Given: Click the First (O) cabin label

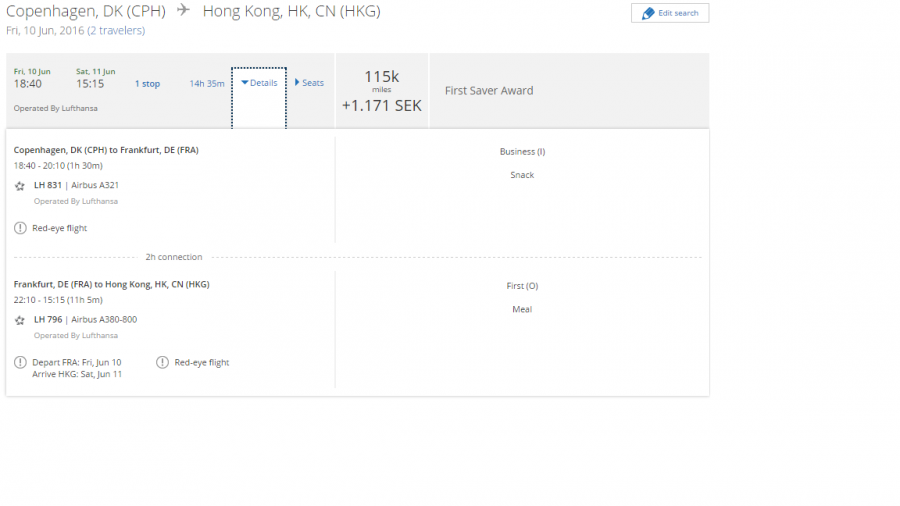Looking at the screenshot, I should (x=522, y=286).
